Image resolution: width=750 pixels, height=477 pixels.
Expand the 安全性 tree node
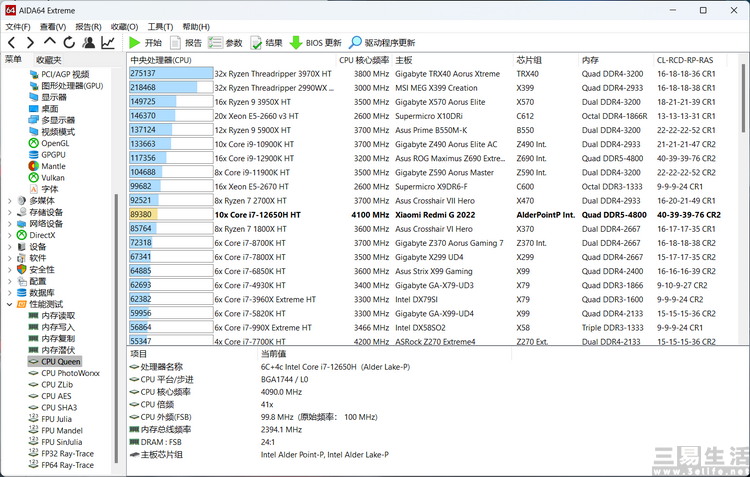[10, 270]
